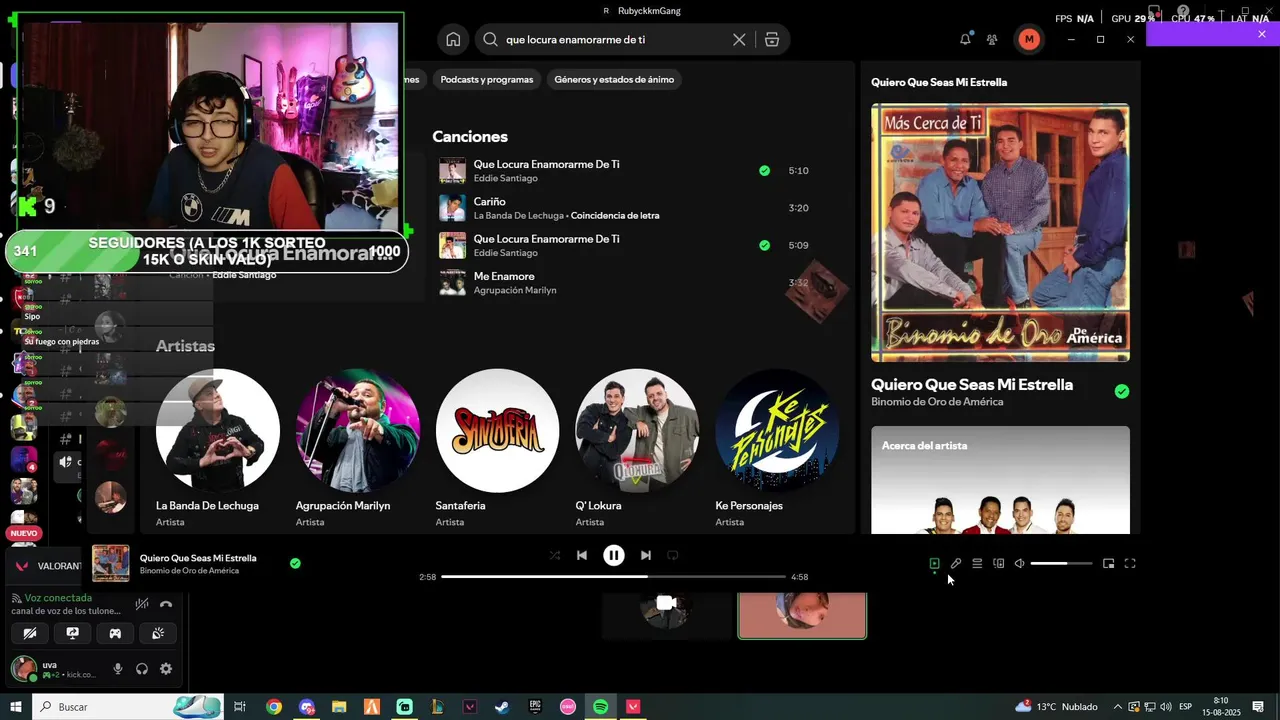Toggle saved check on the 5:09 song row
Screen dimensions: 1280x720
coord(764,245)
